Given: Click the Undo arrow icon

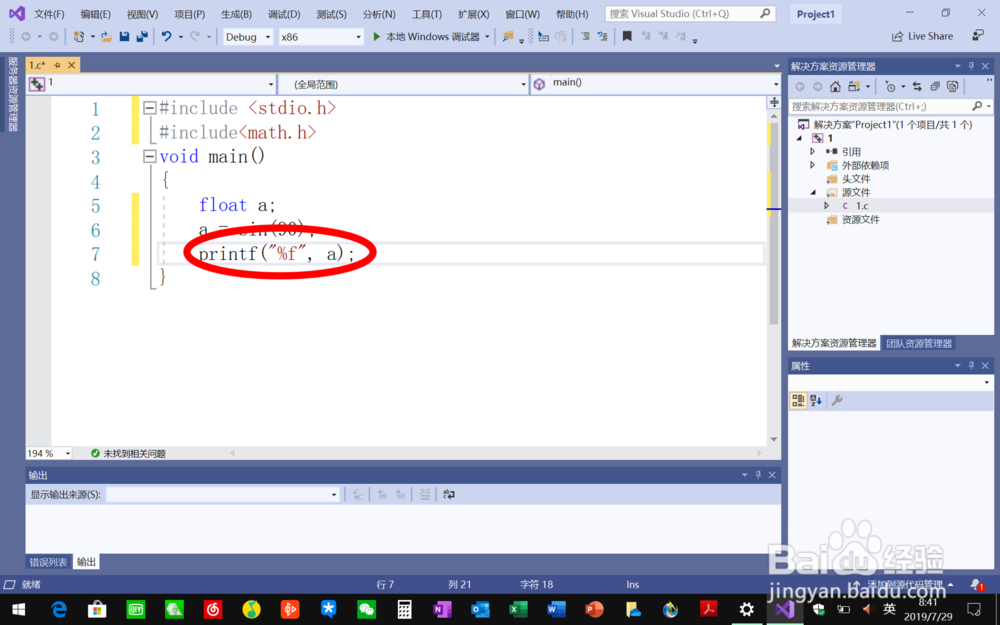Looking at the screenshot, I should coord(166,37).
